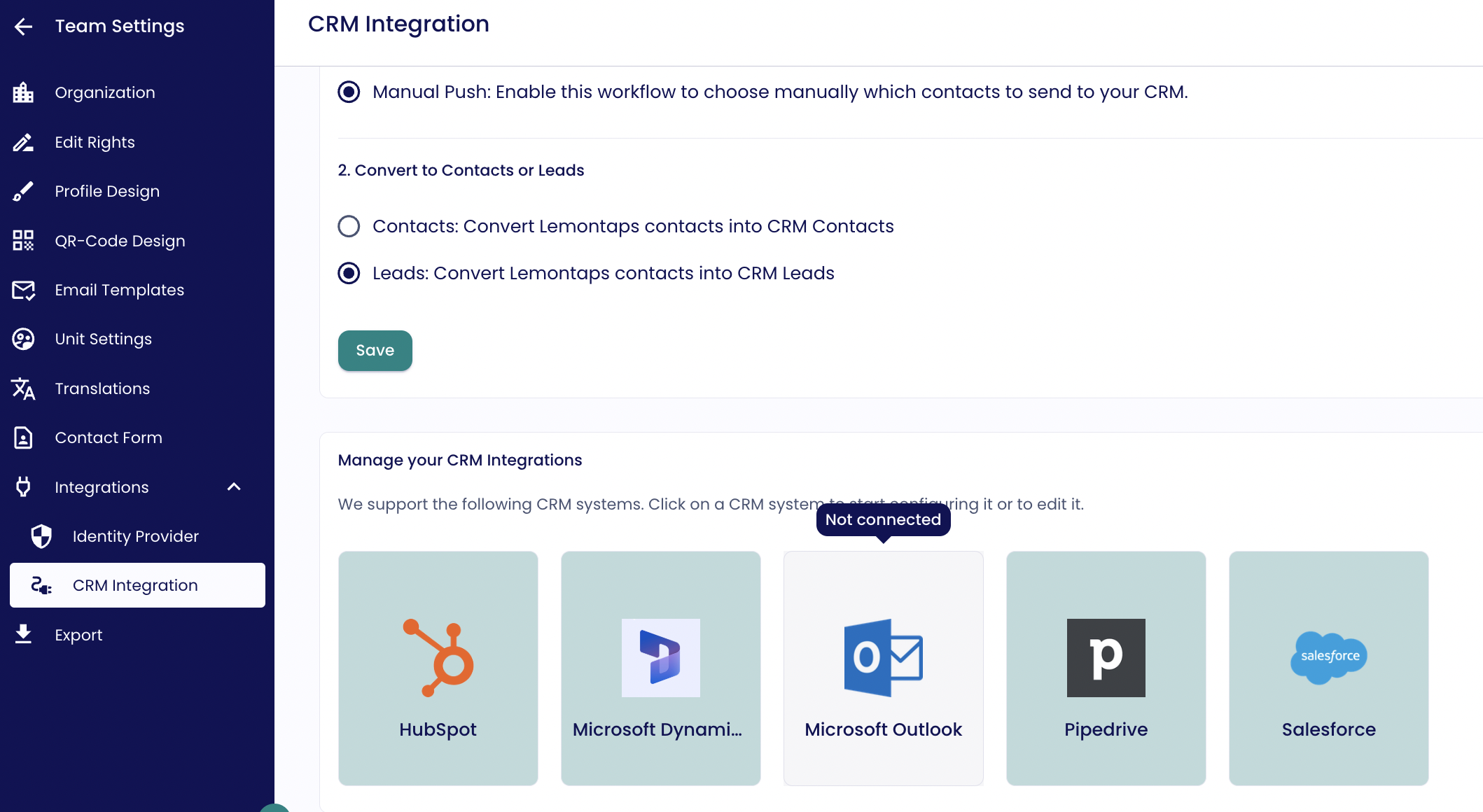Select Contacts conversion radio option
This screenshot has width=1483, height=812.
[x=349, y=226]
